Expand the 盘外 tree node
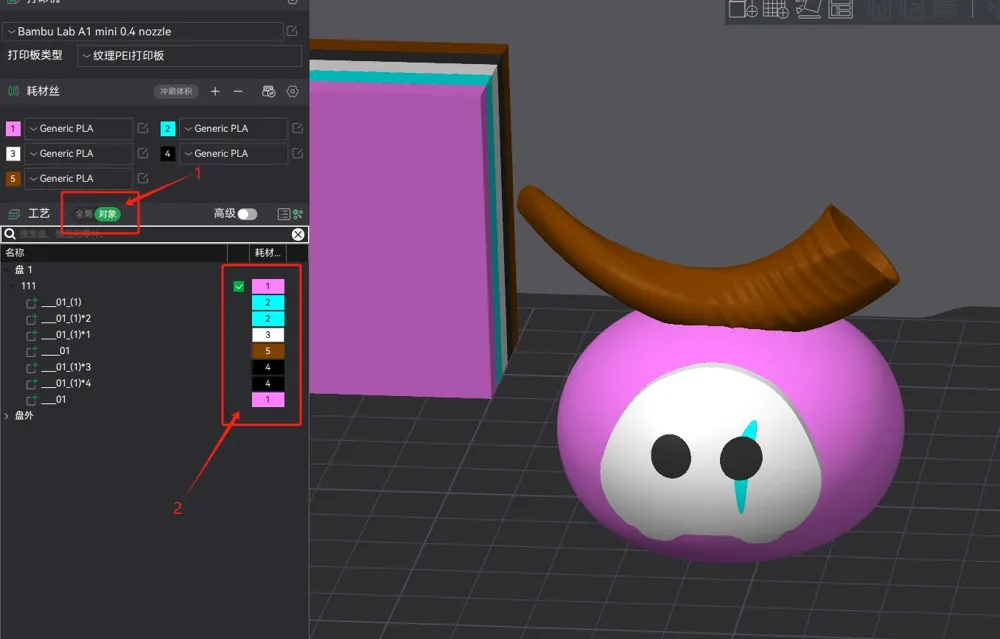The height and width of the screenshot is (639, 1000). 6,416
